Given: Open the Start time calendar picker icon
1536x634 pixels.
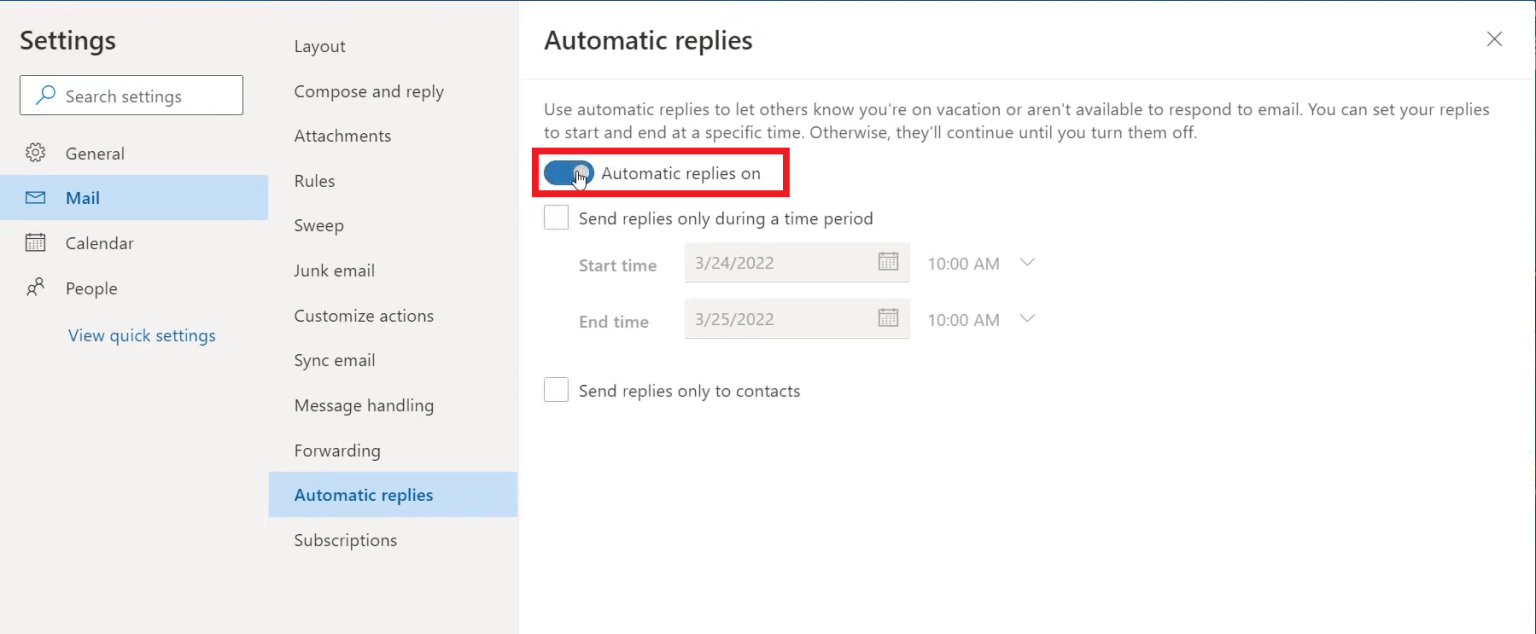Looking at the screenshot, I should pyautogui.click(x=889, y=262).
